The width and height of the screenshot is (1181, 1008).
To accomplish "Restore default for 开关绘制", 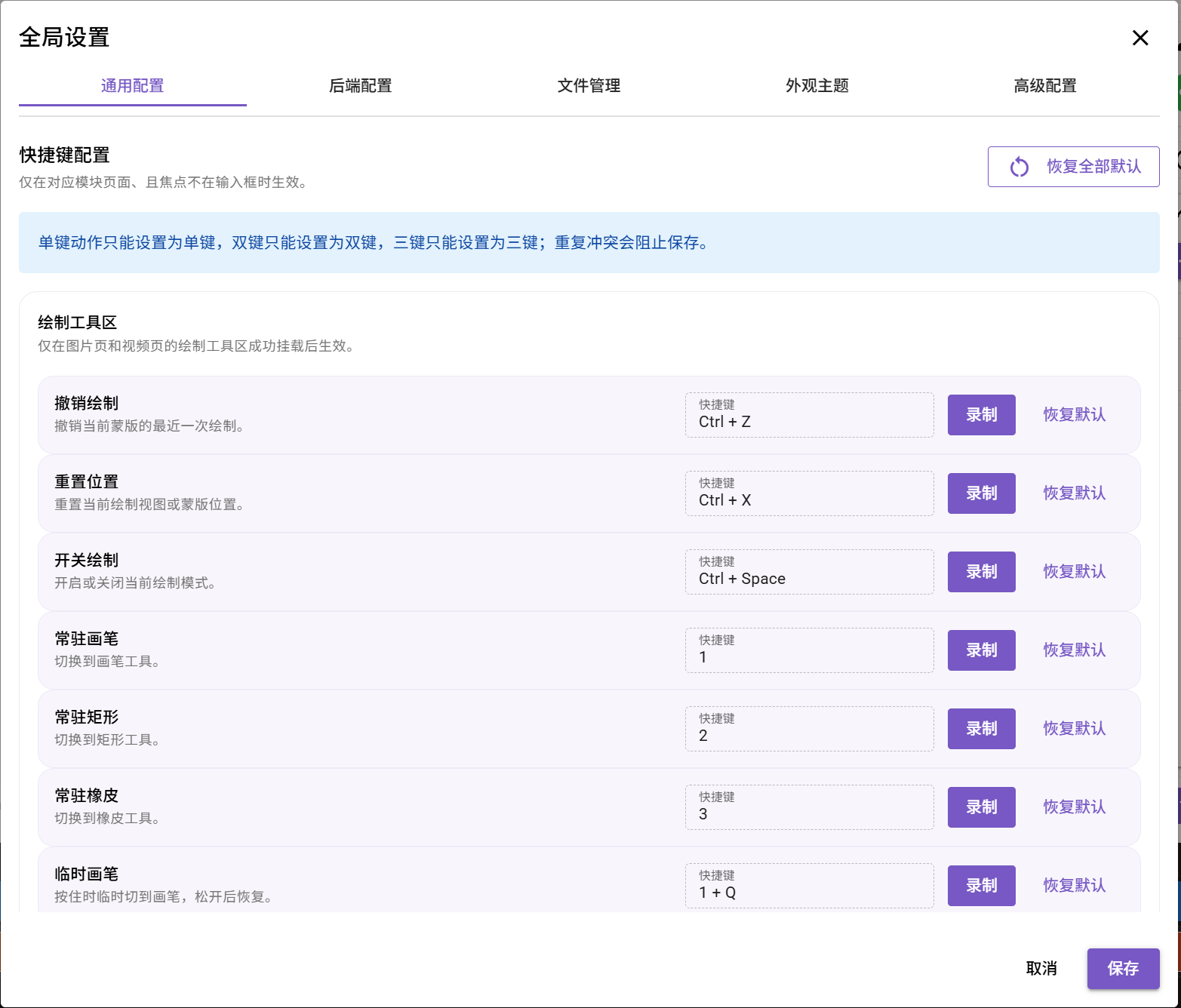I will click(1075, 572).
